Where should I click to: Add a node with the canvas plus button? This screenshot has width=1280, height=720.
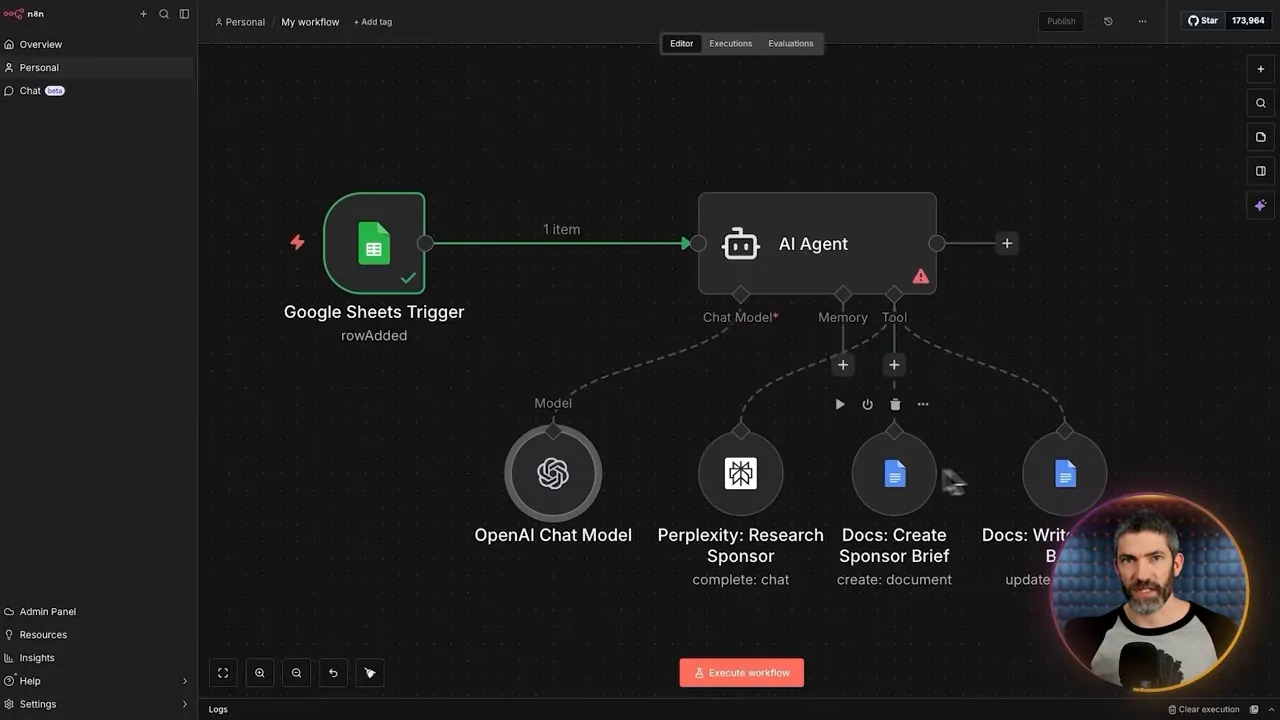pyautogui.click(x=1261, y=69)
